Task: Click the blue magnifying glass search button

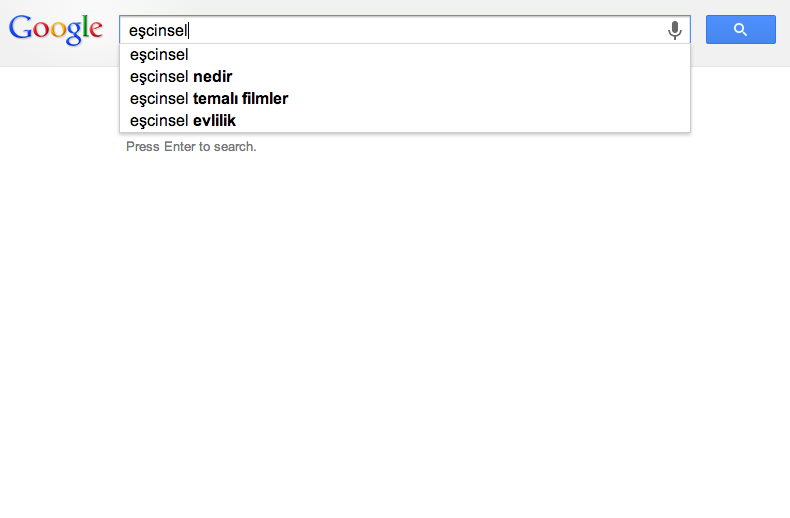Action: point(741,29)
